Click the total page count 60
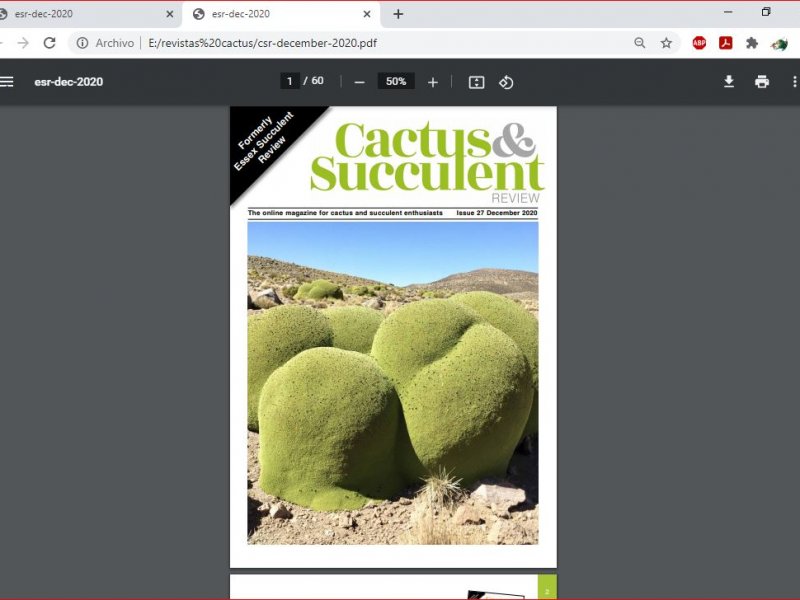800x600 pixels. click(x=317, y=81)
